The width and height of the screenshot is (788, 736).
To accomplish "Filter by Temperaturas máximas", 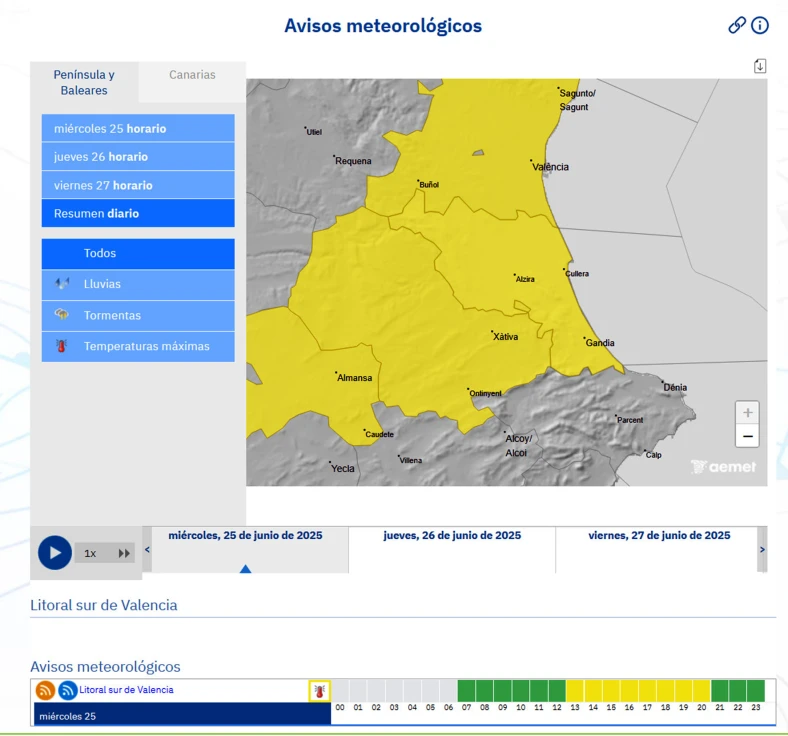I will click(138, 346).
